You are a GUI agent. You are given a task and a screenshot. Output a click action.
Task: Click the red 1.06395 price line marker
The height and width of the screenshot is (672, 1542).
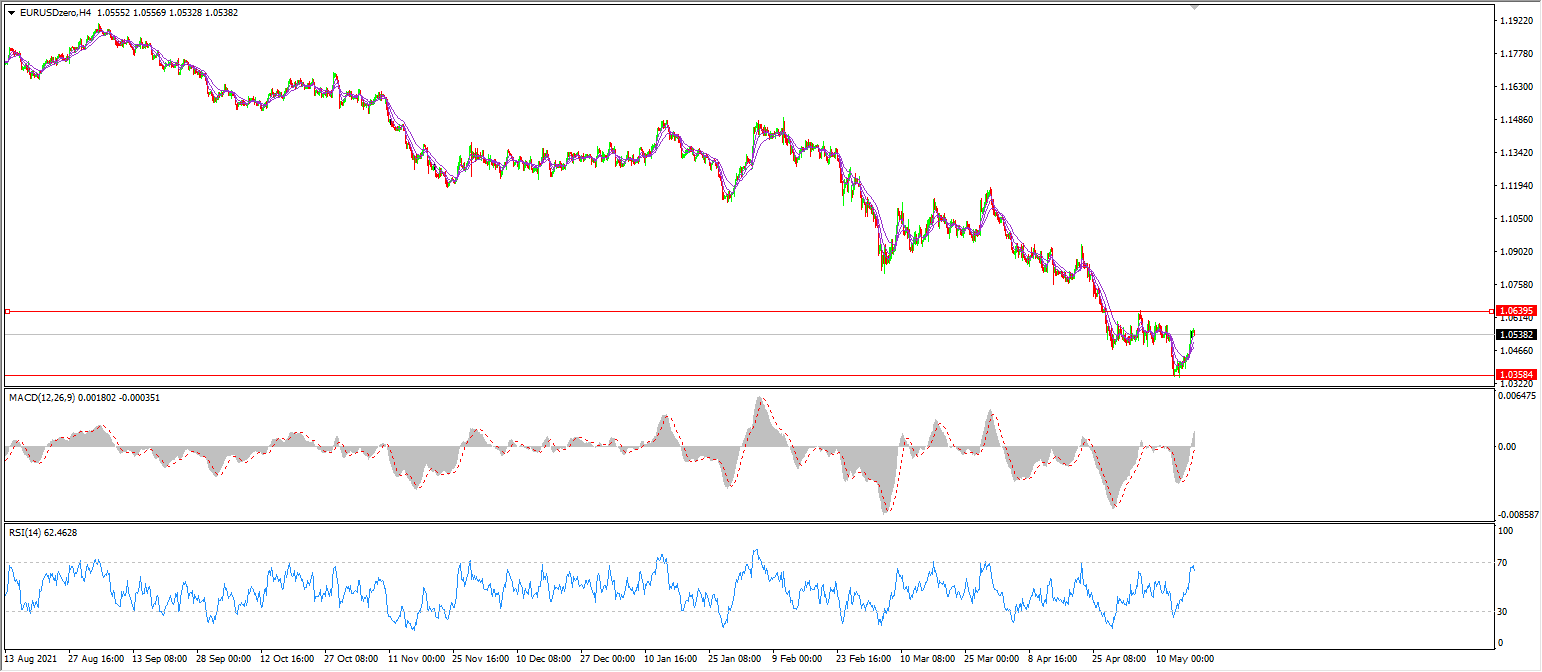coord(1516,311)
